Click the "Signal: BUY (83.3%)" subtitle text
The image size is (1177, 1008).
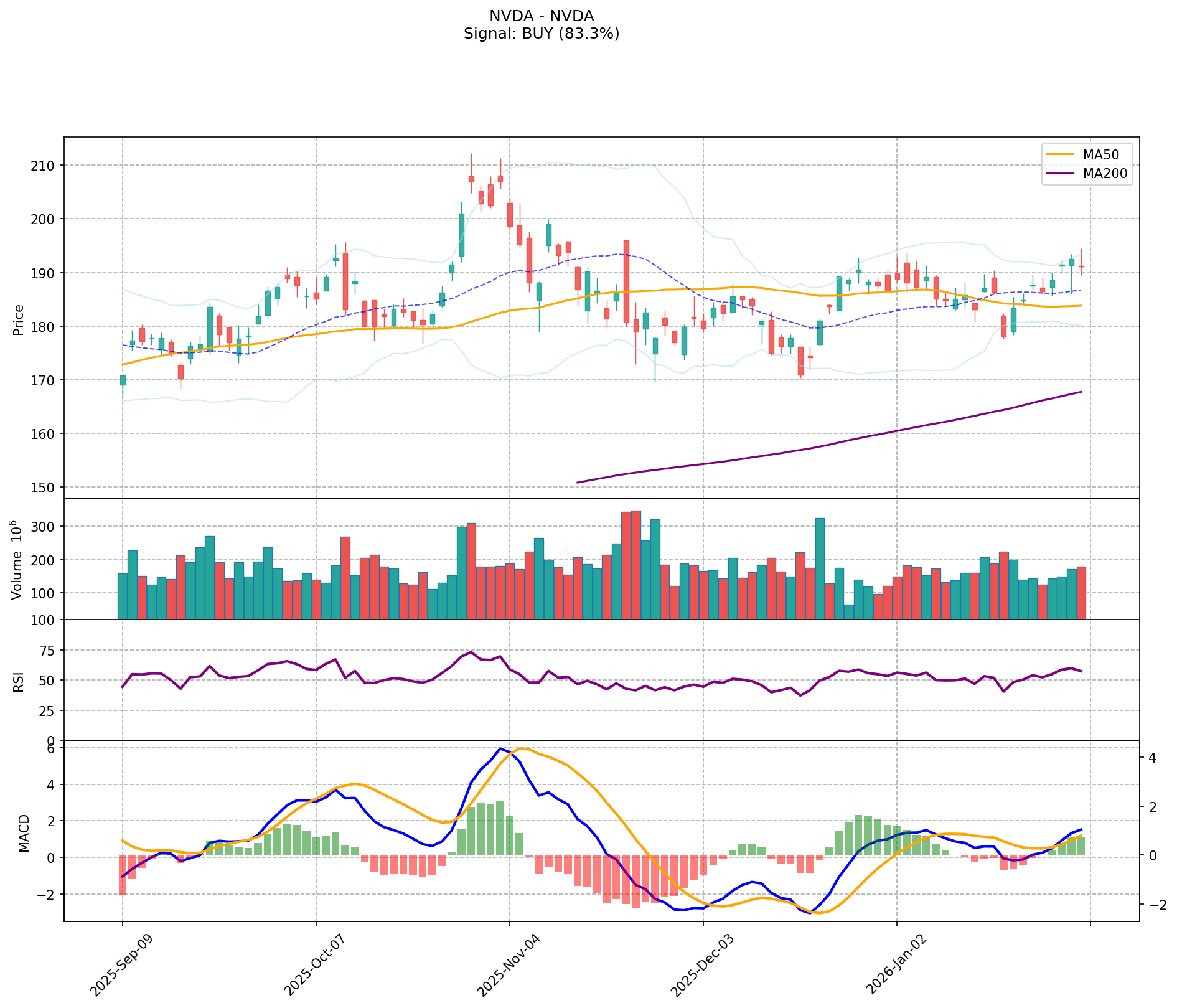pyautogui.click(x=541, y=34)
